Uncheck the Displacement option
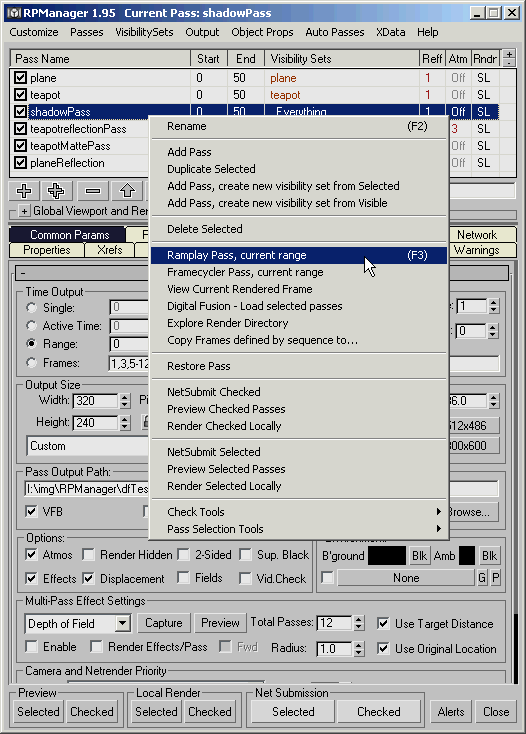526x734 pixels. coord(88,579)
